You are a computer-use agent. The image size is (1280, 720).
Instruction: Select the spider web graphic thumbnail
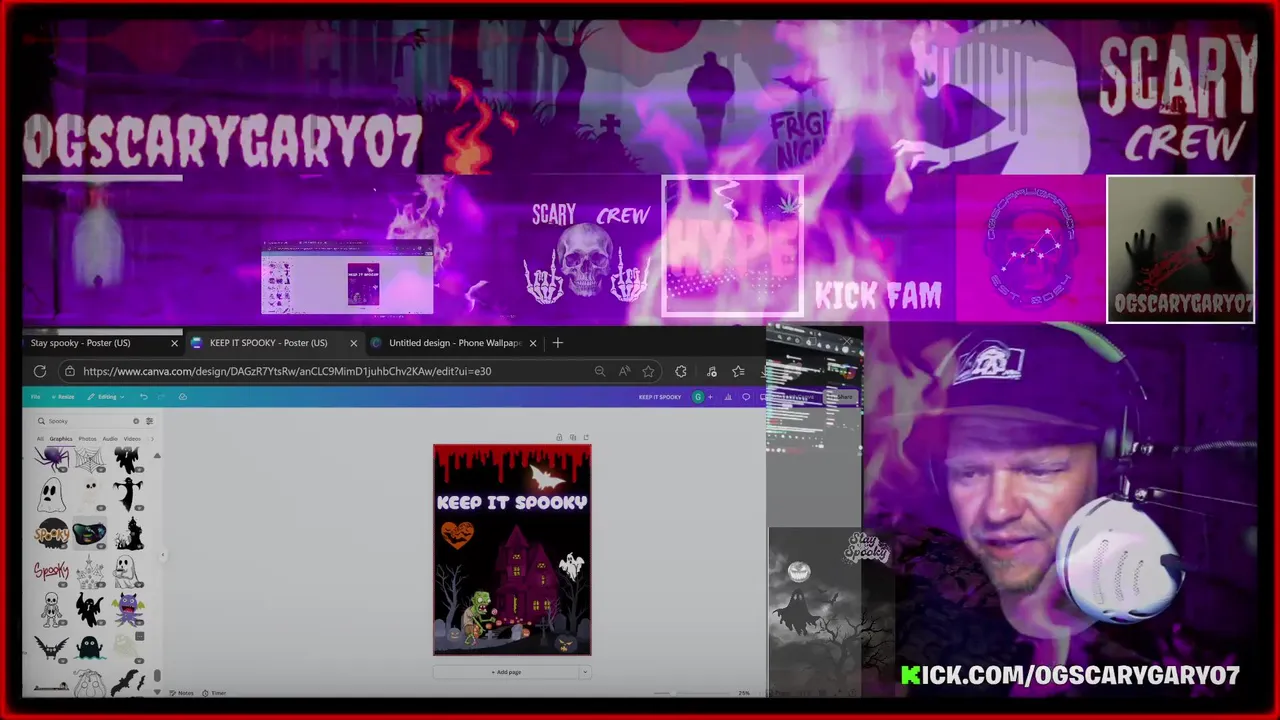coord(89,461)
